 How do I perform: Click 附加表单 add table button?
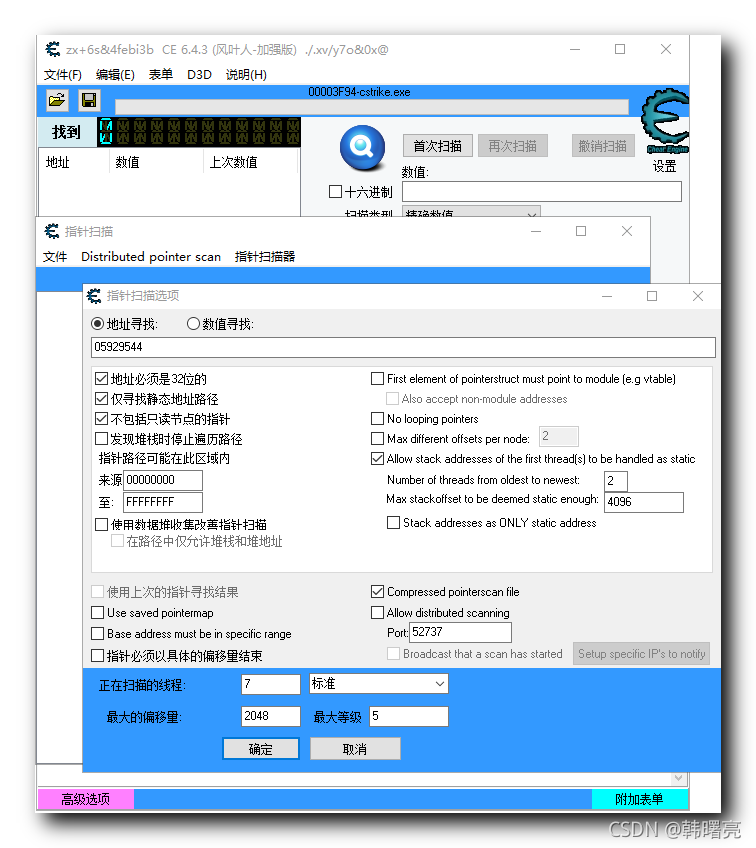[x=640, y=799]
